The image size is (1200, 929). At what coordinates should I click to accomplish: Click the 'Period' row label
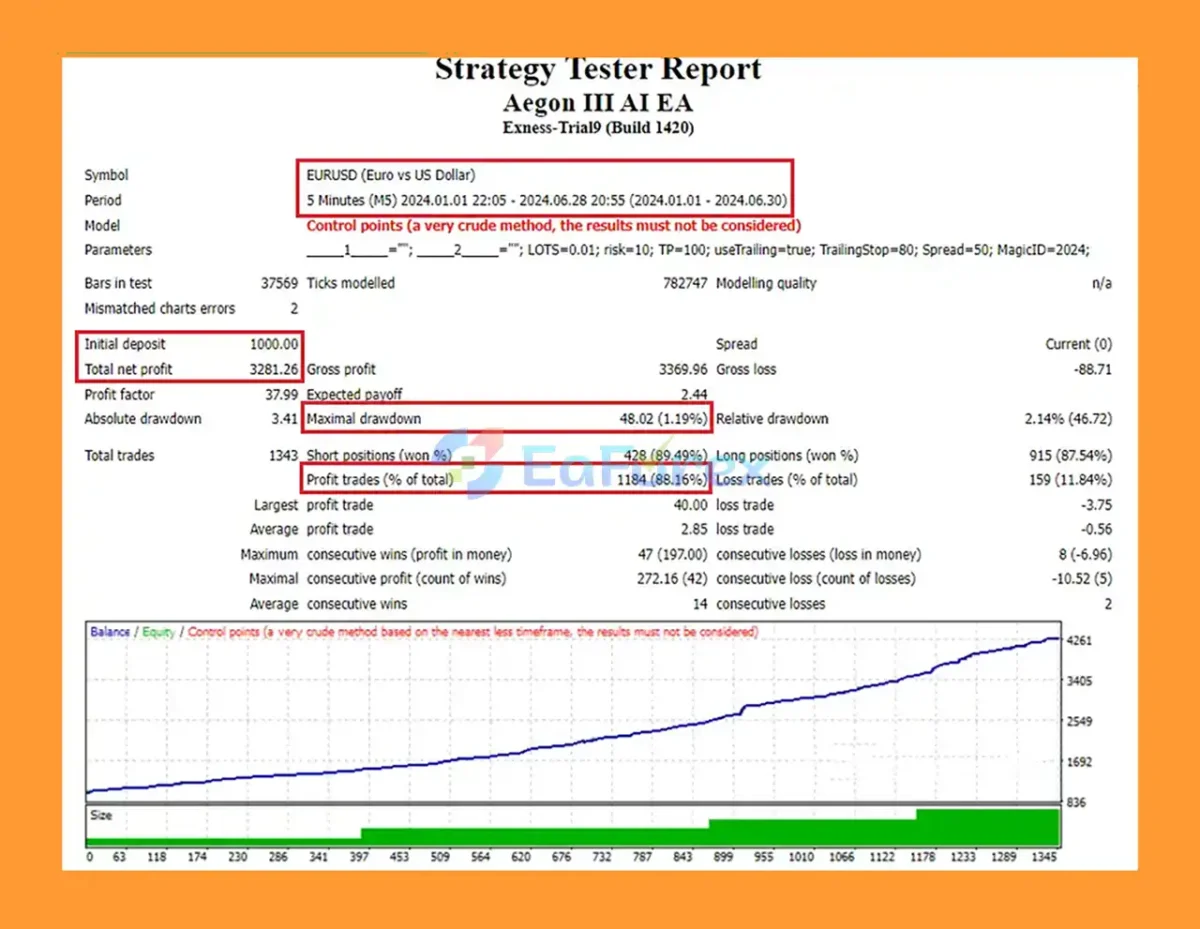[103, 200]
